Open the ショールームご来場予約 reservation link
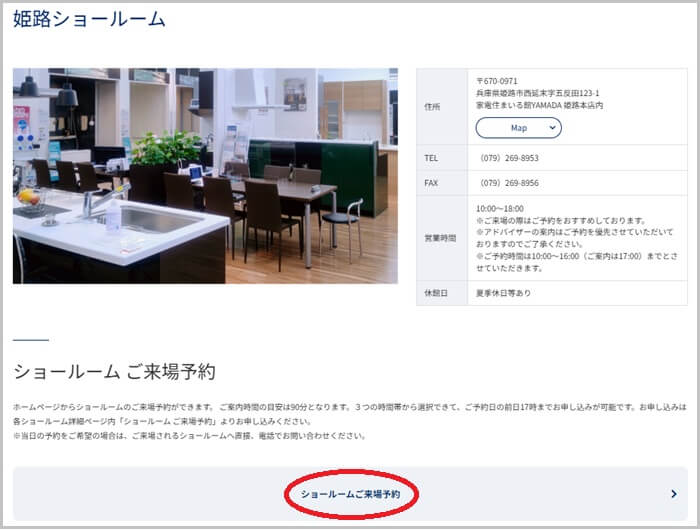 (x=350, y=494)
